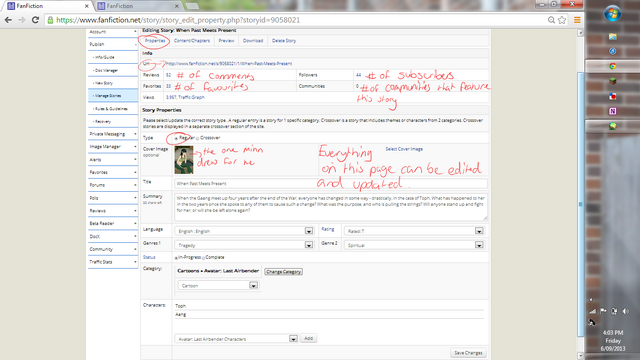This screenshot has width=640, height=360.
Task: Open the Avatar: Last Airbender Characters dropdown
Action: pos(236,339)
